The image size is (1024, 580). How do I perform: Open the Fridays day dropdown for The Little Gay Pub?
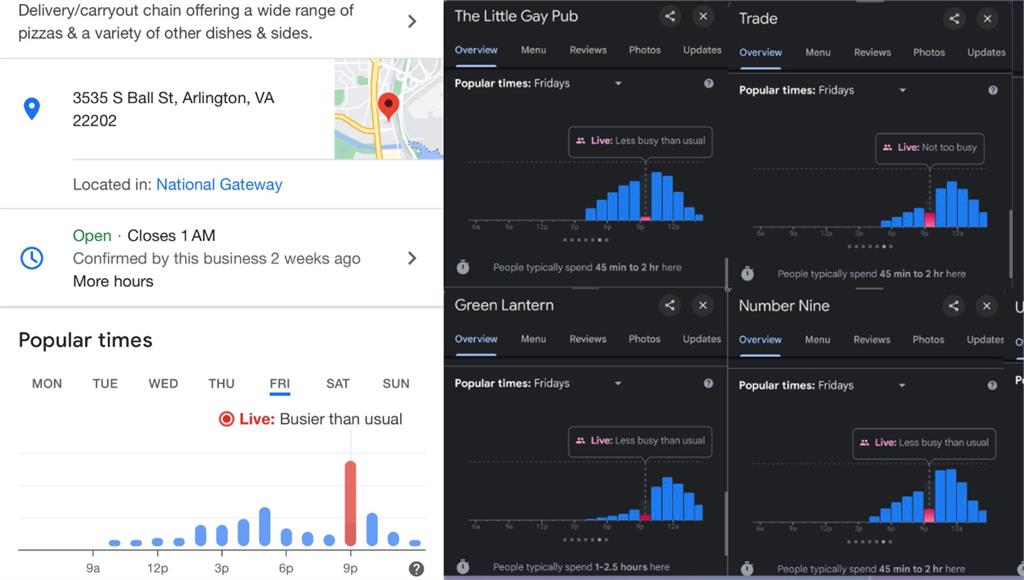[x=617, y=84]
